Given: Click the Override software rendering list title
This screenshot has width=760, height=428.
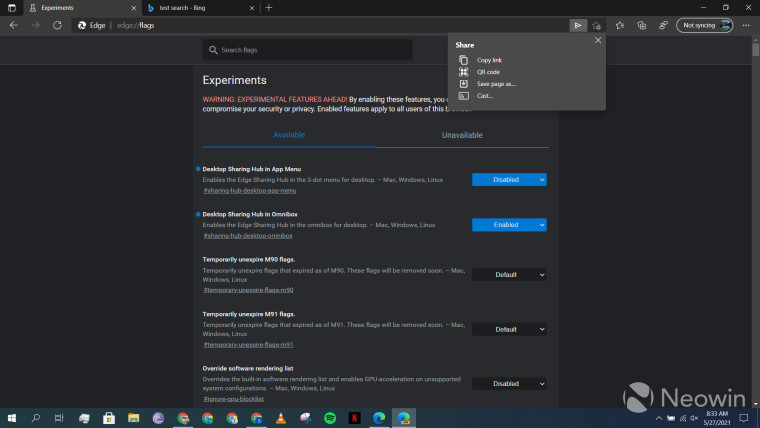Looking at the screenshot, I should pos(248,368).
